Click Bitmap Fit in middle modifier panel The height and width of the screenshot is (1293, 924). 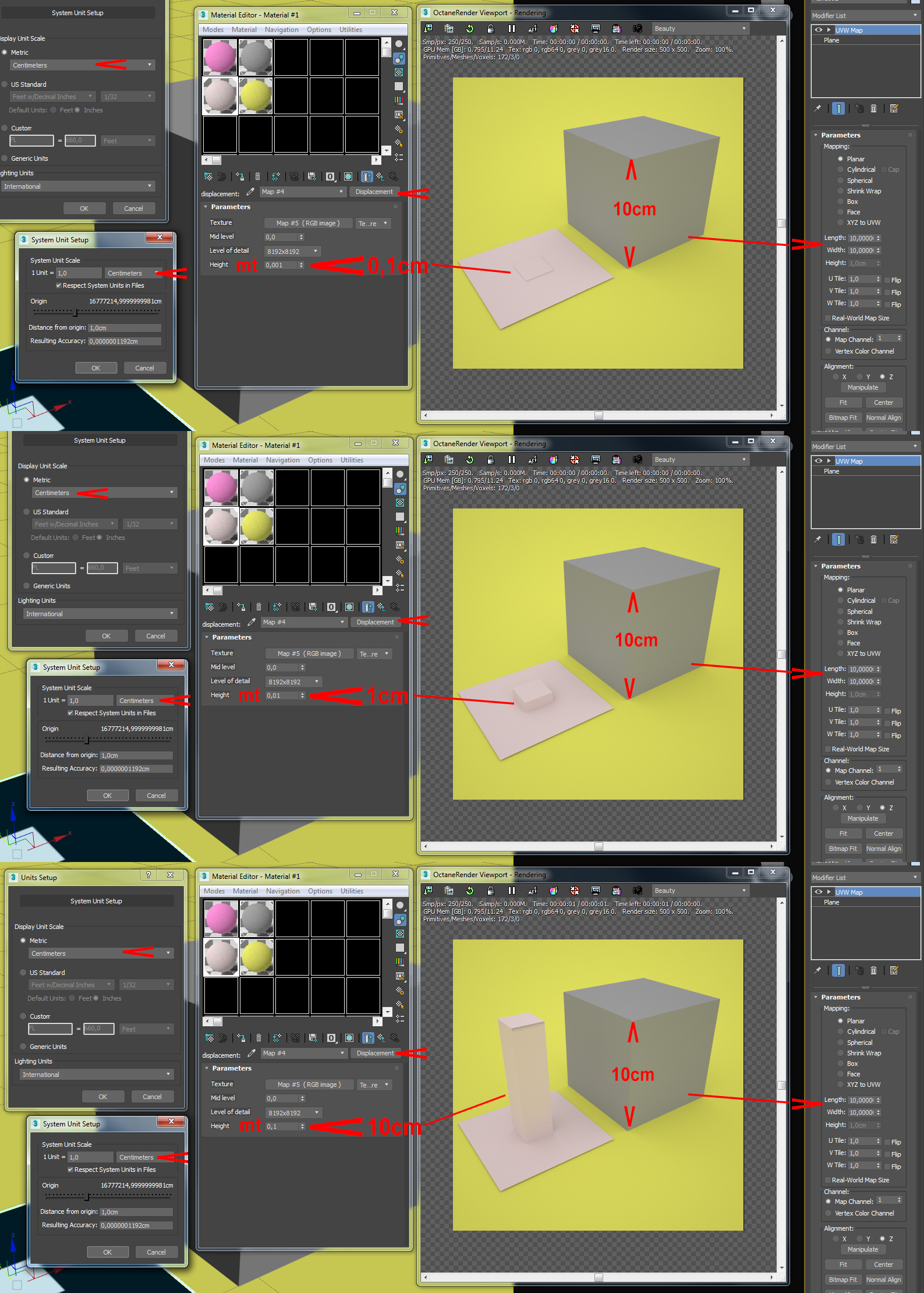(x=842, y=849)
